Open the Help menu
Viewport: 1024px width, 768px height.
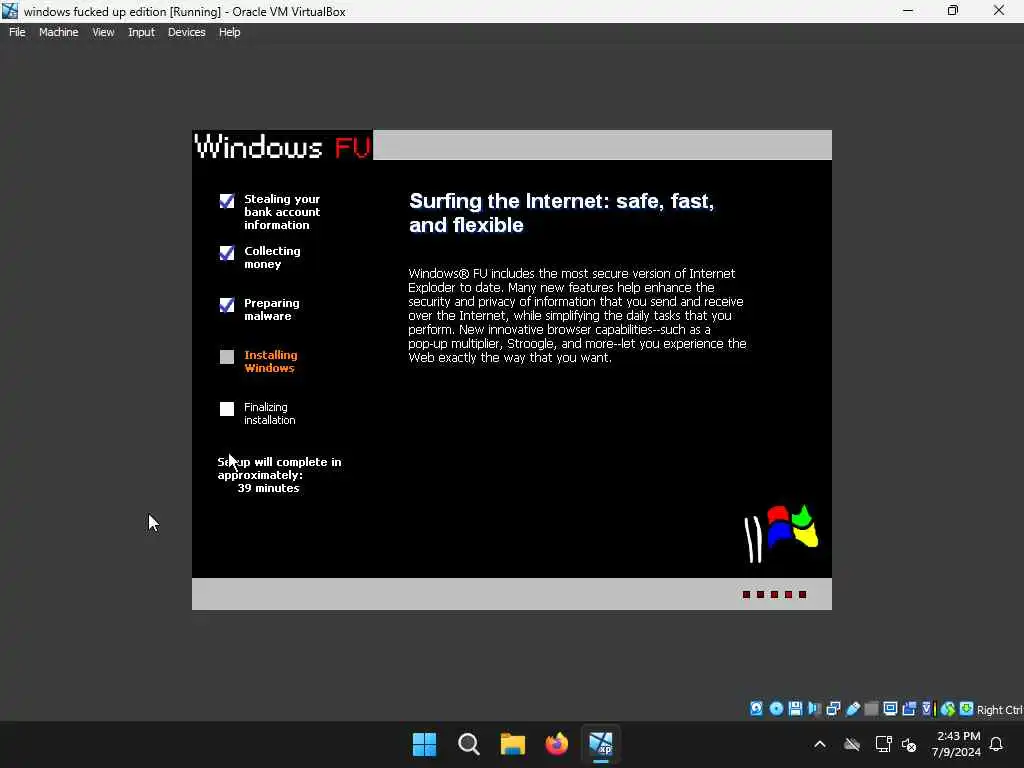(x=229, y=32)
